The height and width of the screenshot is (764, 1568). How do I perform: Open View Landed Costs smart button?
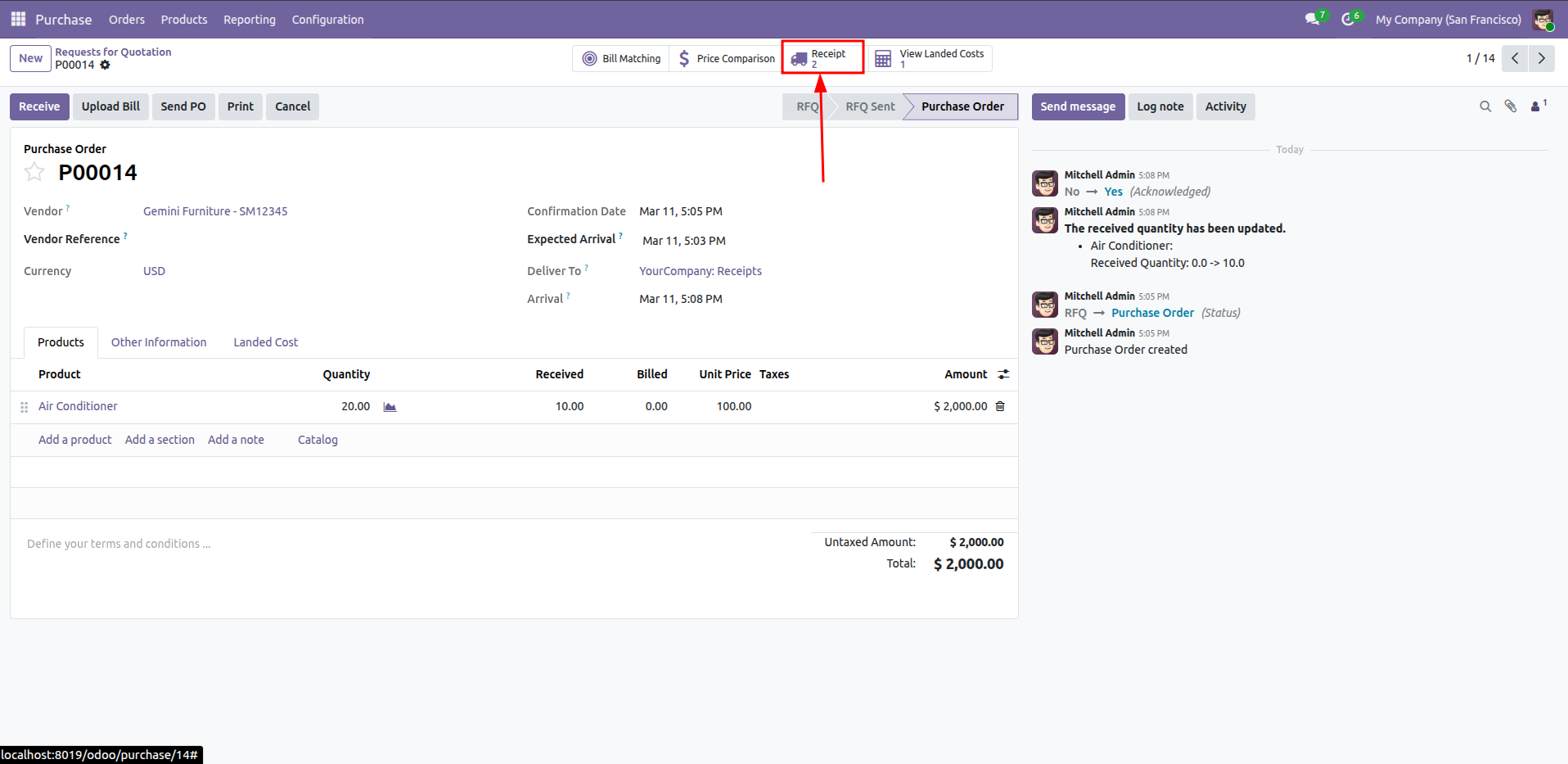pos(930,58)
